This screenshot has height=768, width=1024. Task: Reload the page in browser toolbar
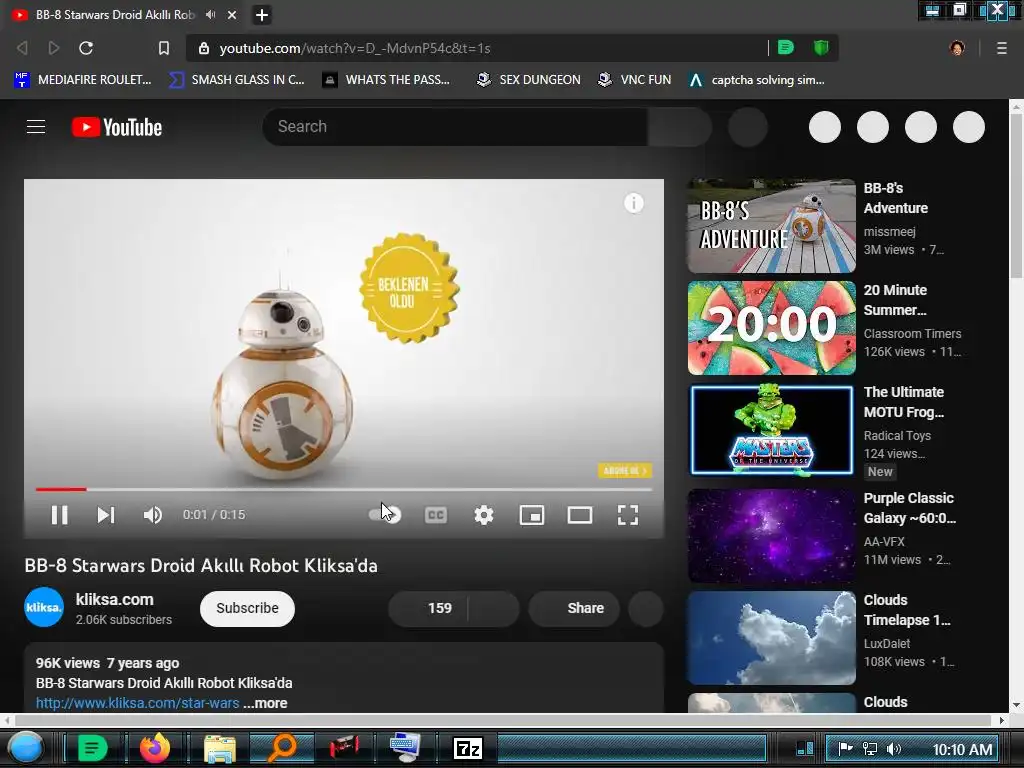tap(86, 48)
